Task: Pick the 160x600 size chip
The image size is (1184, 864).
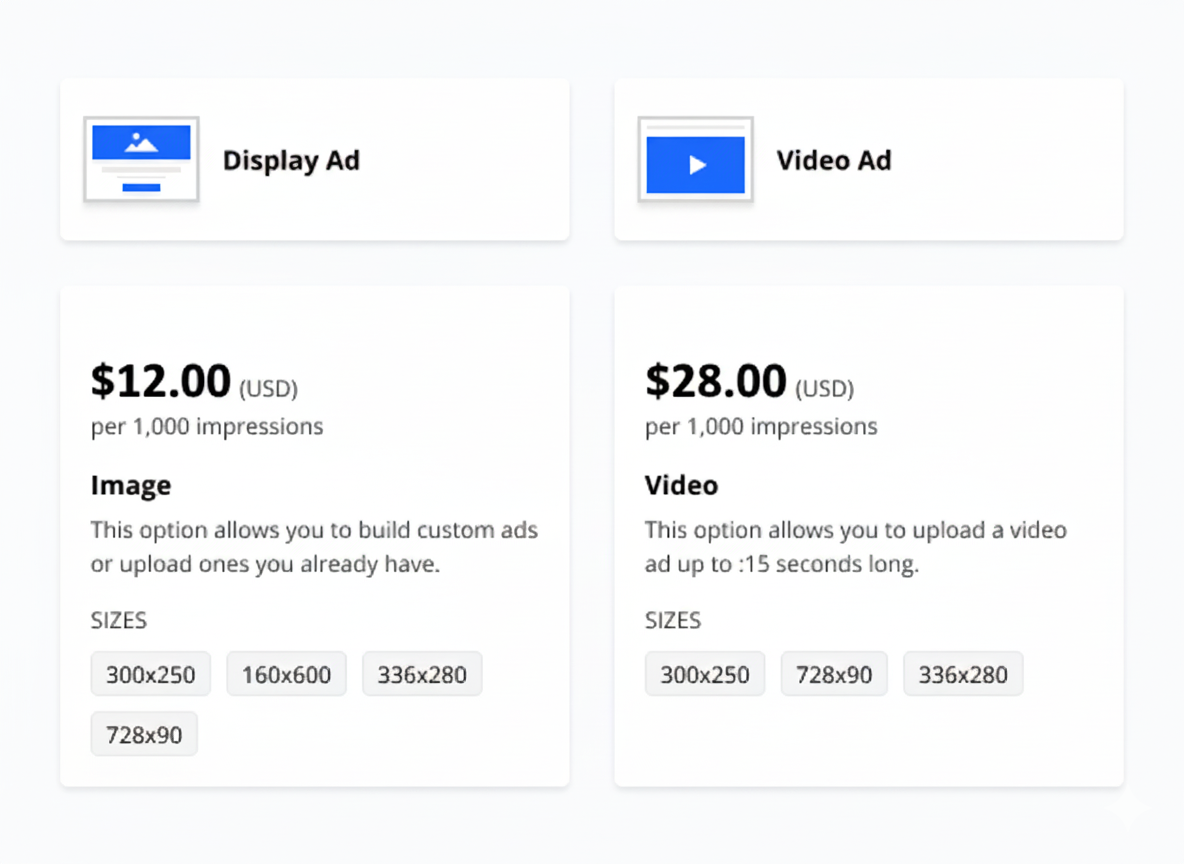Action: point(286,675)
